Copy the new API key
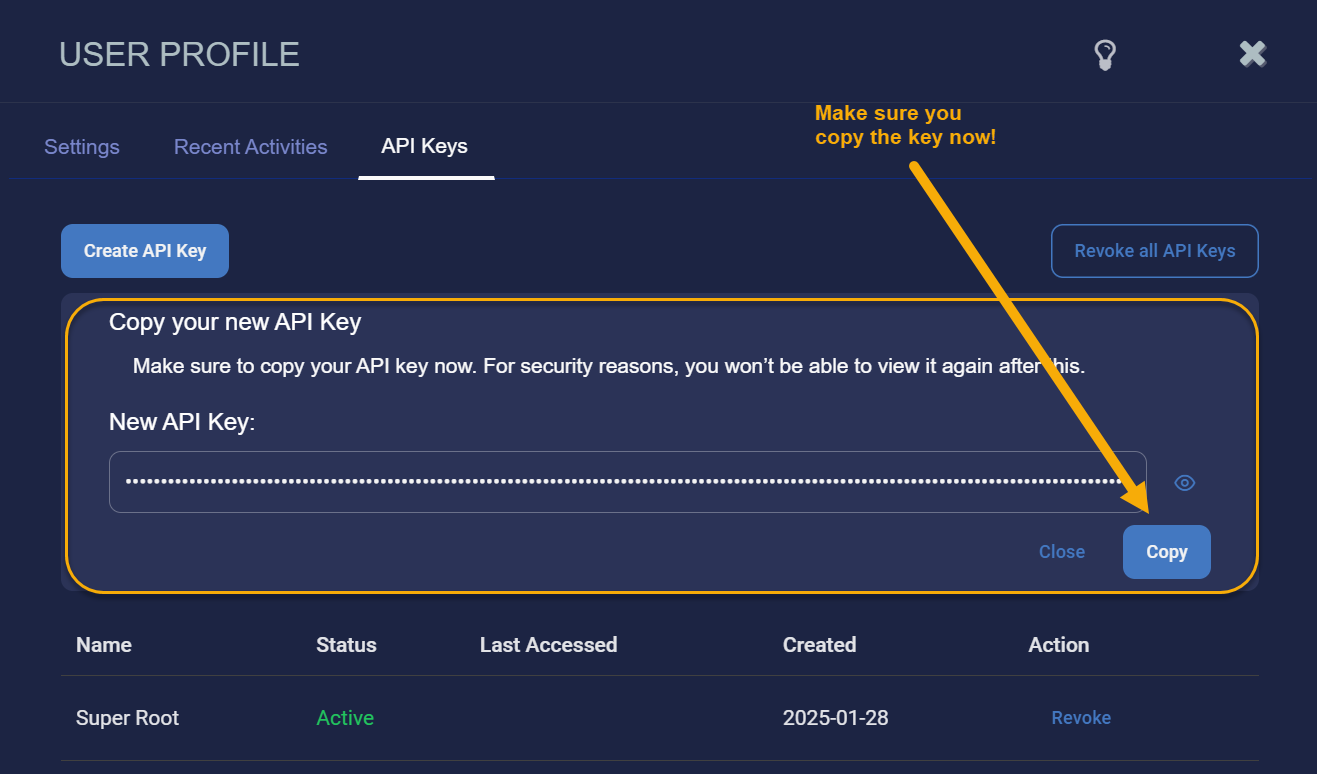The width and height of the screenshot is (1317, 774). point(1167,552)
